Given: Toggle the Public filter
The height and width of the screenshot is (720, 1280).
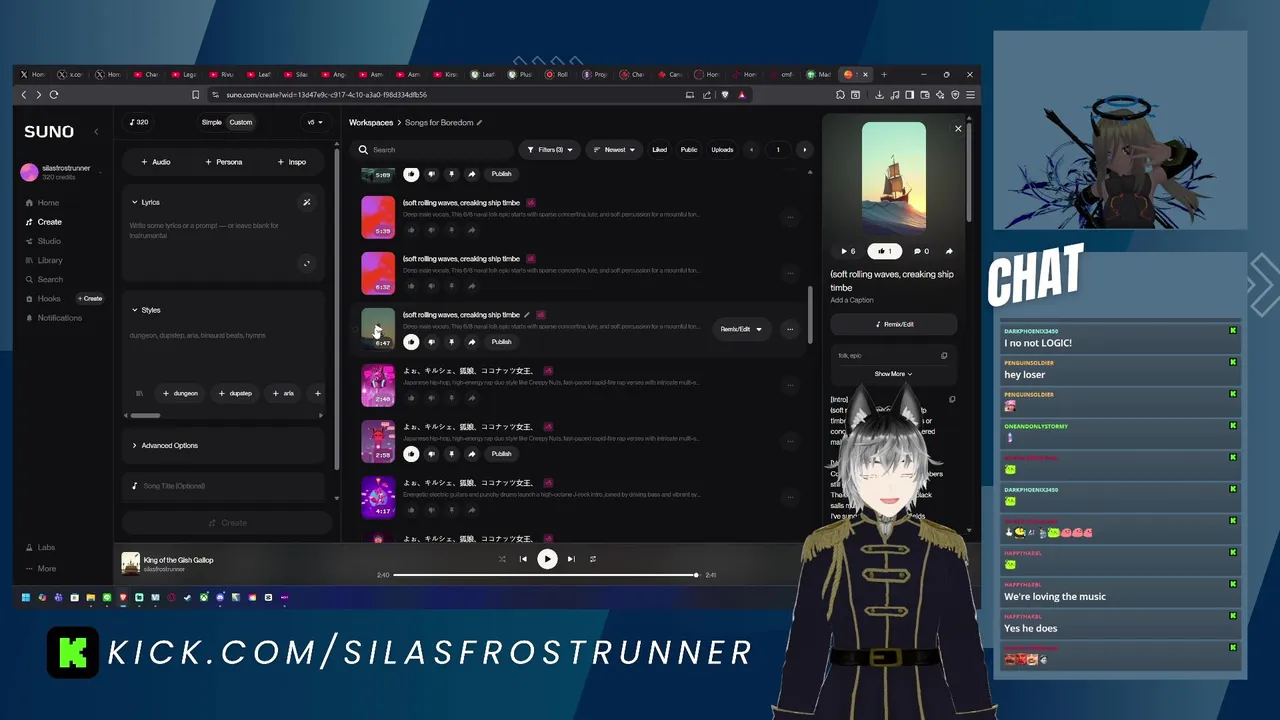Looking at the screenshot, I should click(689, 150).
